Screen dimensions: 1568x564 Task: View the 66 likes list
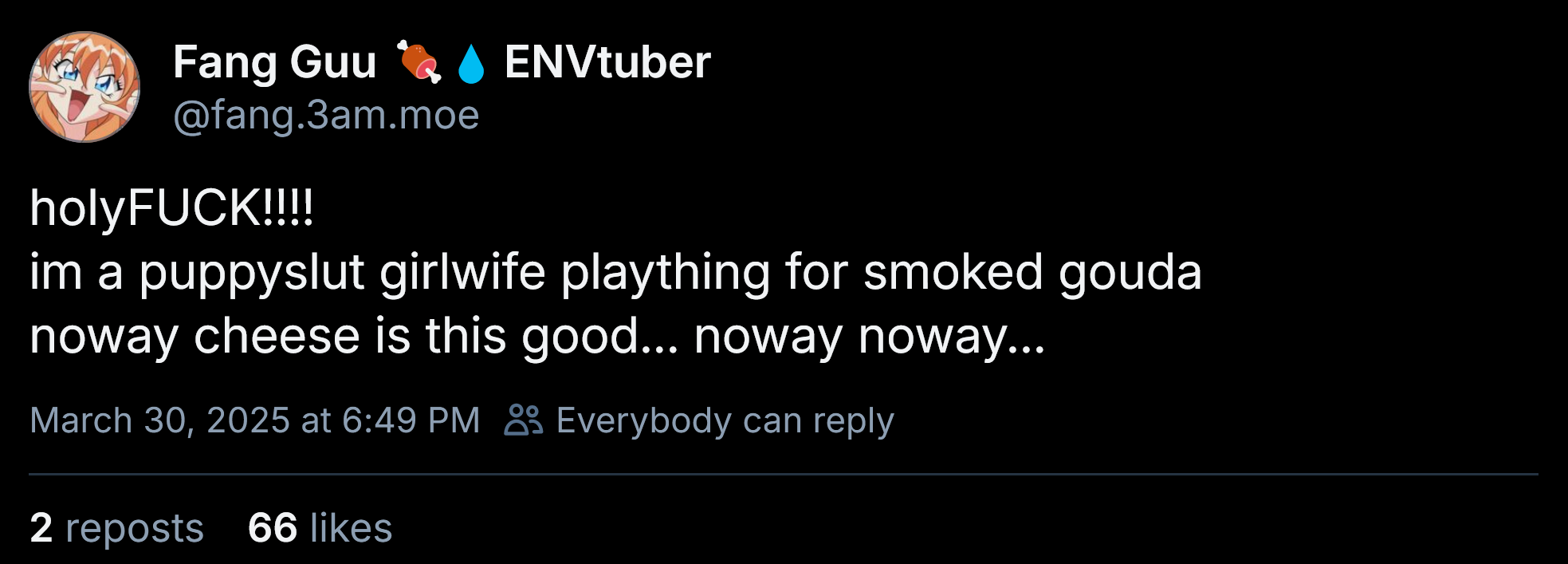tap(320, 528)
